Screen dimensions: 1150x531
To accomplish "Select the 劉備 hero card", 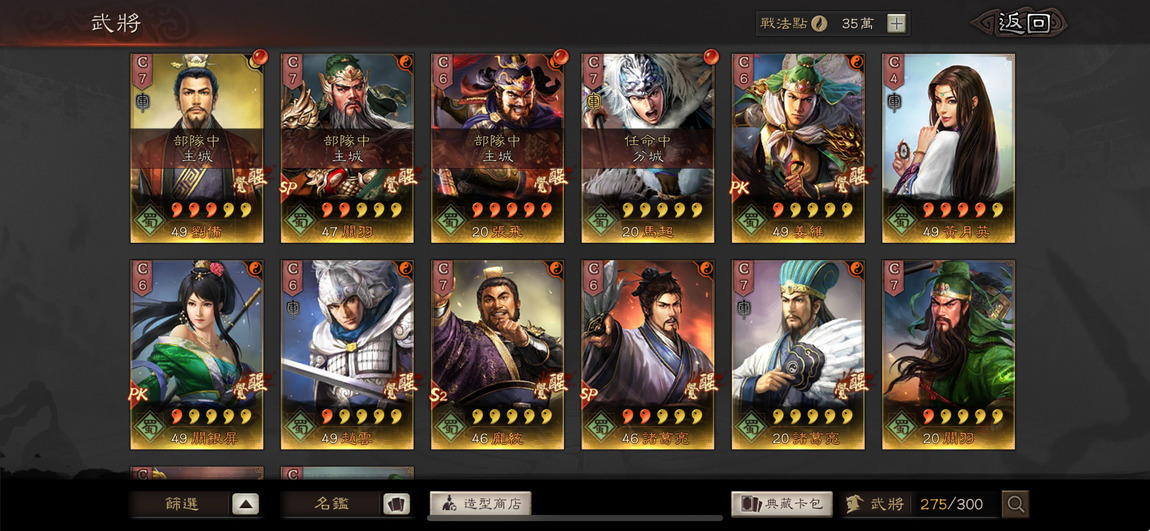I will click(197, 147).
